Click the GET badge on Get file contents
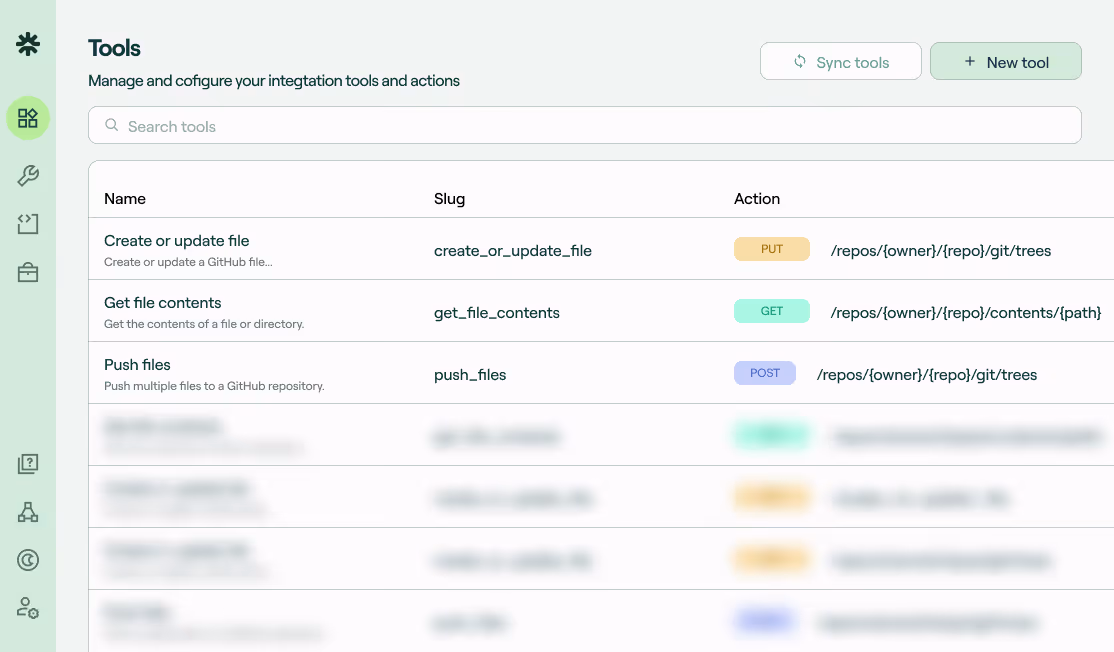1114x652 pixels. pyautogui.click(x=771, y=311)
